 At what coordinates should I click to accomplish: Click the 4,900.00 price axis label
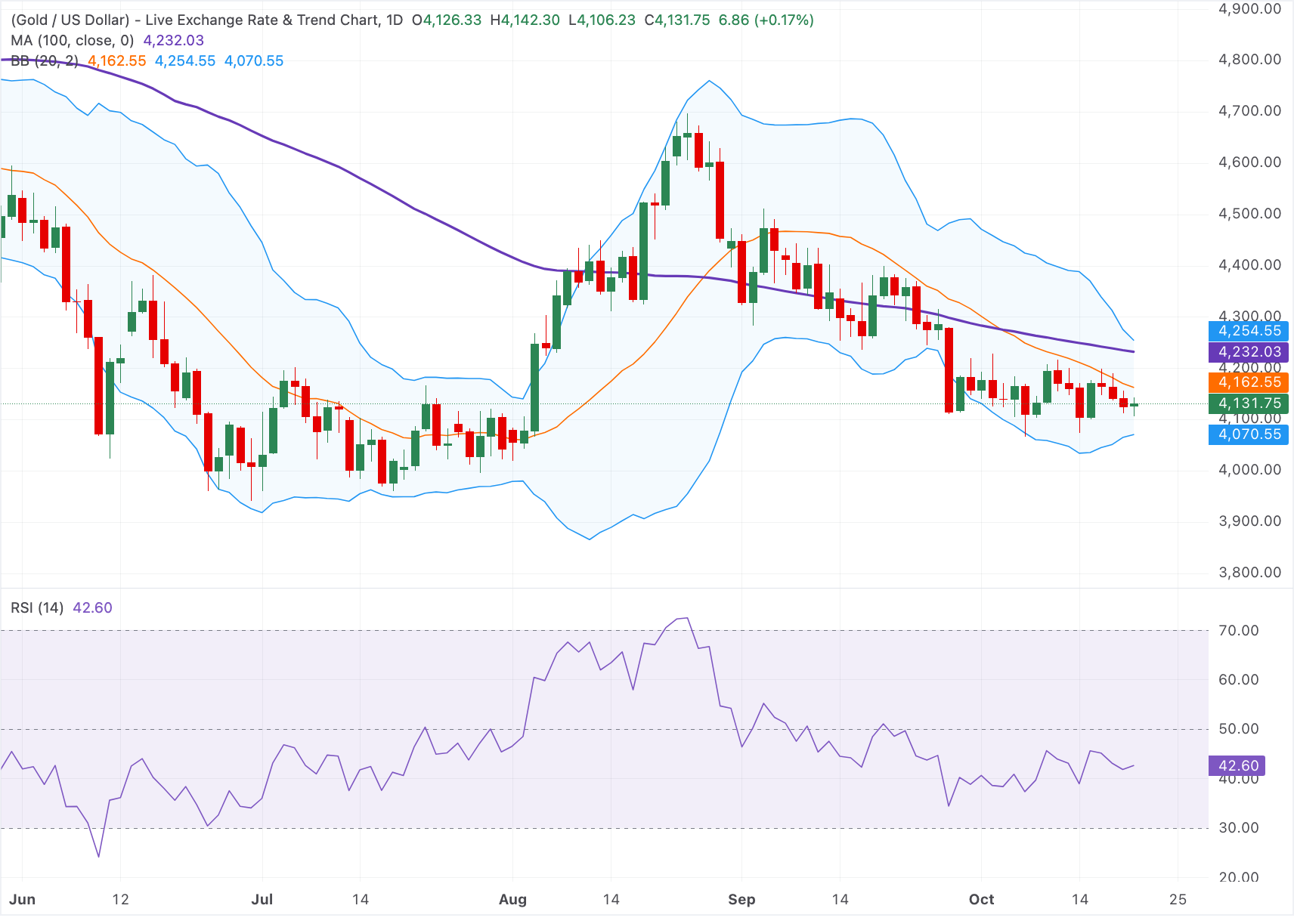tap(1250, 9)
